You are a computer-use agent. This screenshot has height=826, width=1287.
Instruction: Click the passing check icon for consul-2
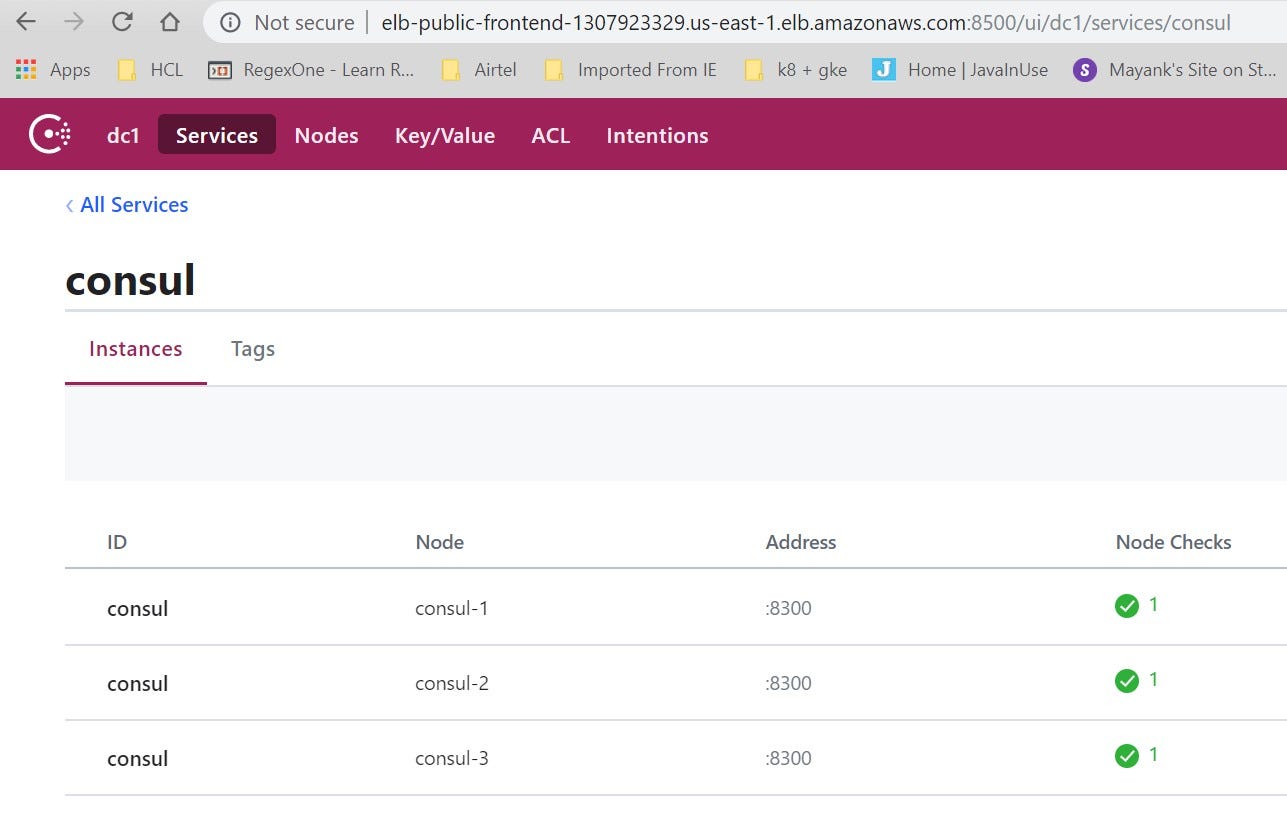coord(1127,681)
